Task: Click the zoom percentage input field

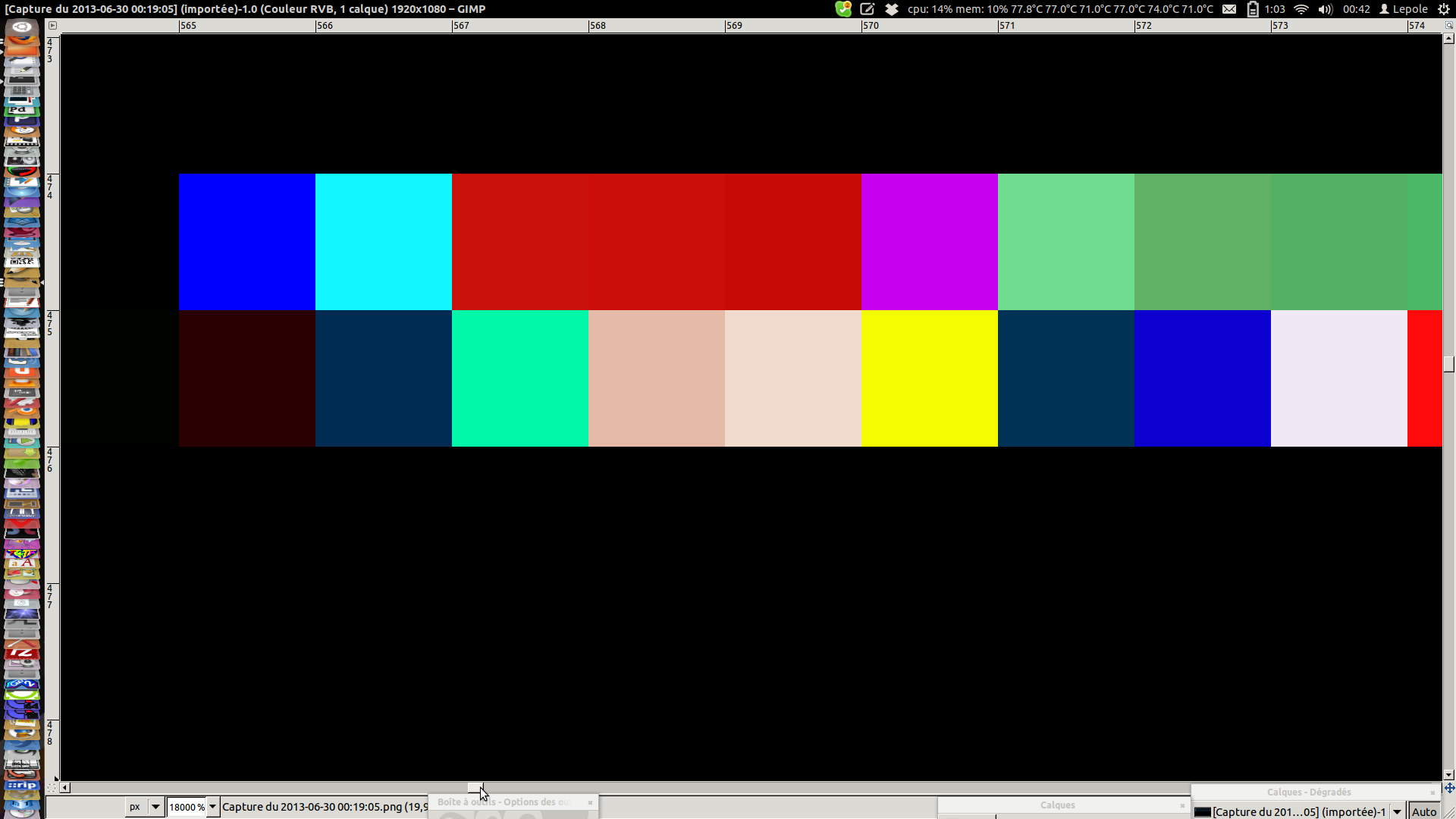Action: [186, 807]
